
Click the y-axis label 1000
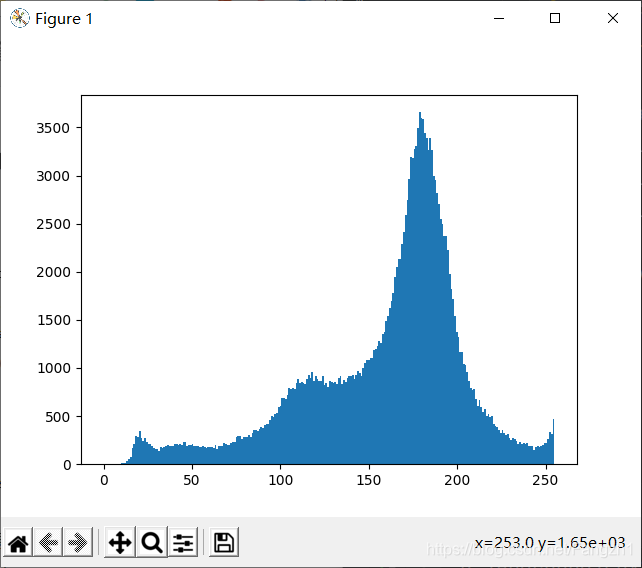pos(53,368)
